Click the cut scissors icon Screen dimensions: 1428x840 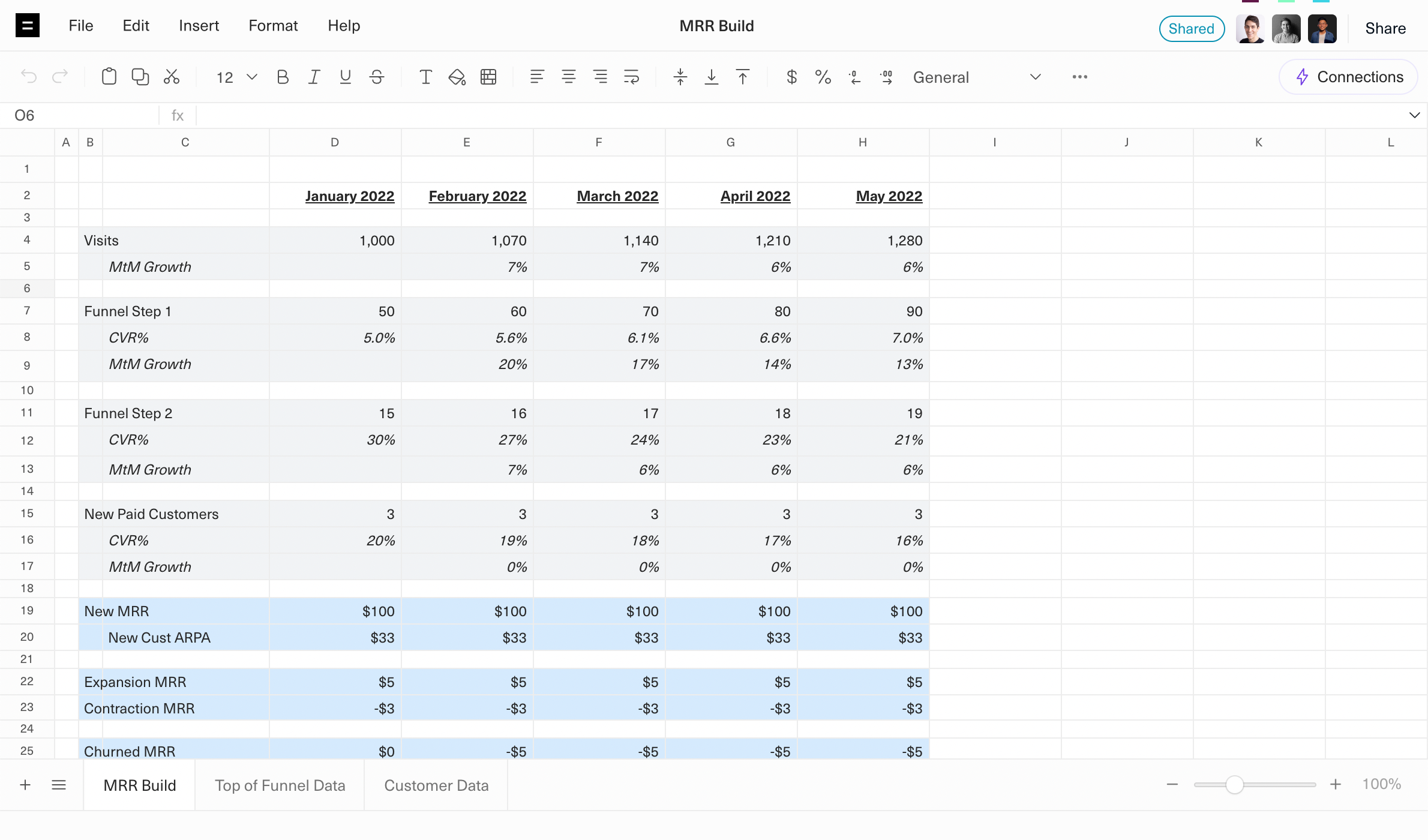point(172,77)
